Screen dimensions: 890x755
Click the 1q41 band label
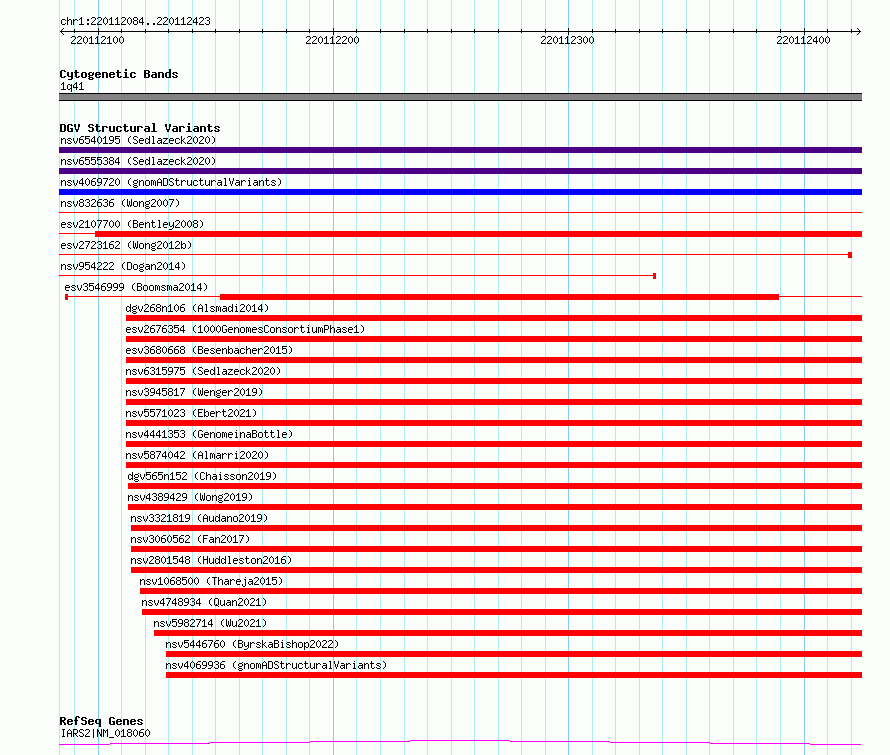tap(72, 86)
